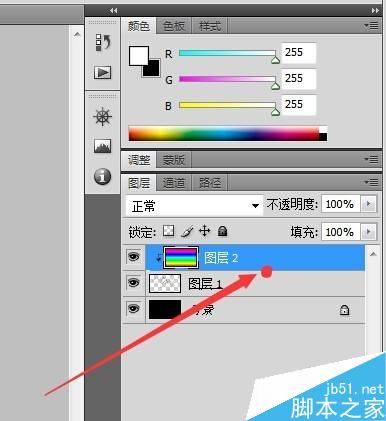Image resolution: width=386 pixels, height=421 pixels.
Task: Click the 图层 1 transparent thumbnail
Action: (165, 283)
